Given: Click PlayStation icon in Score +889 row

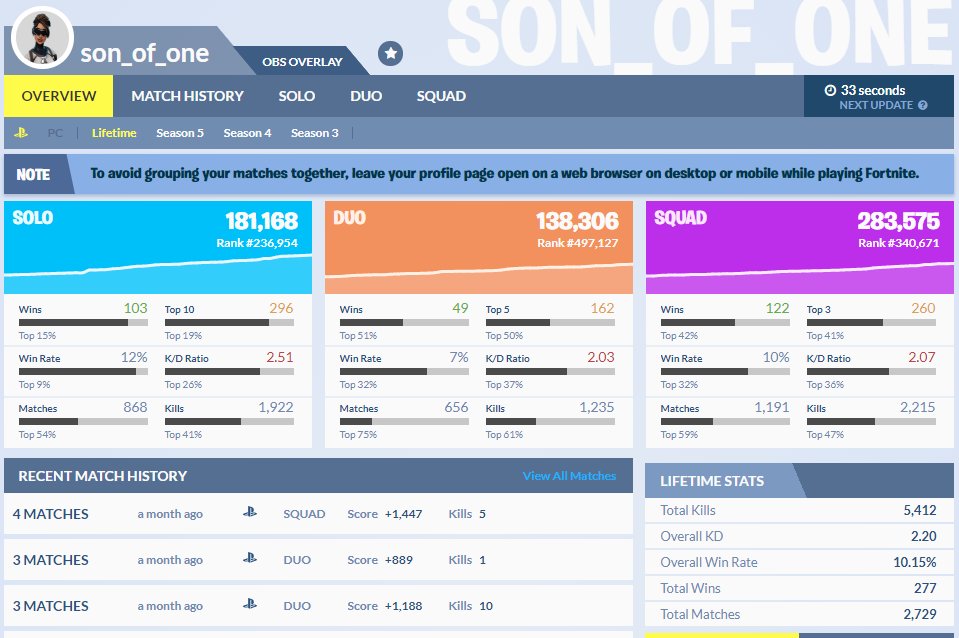Looking at the screenshot, I should tap(250, 558).
